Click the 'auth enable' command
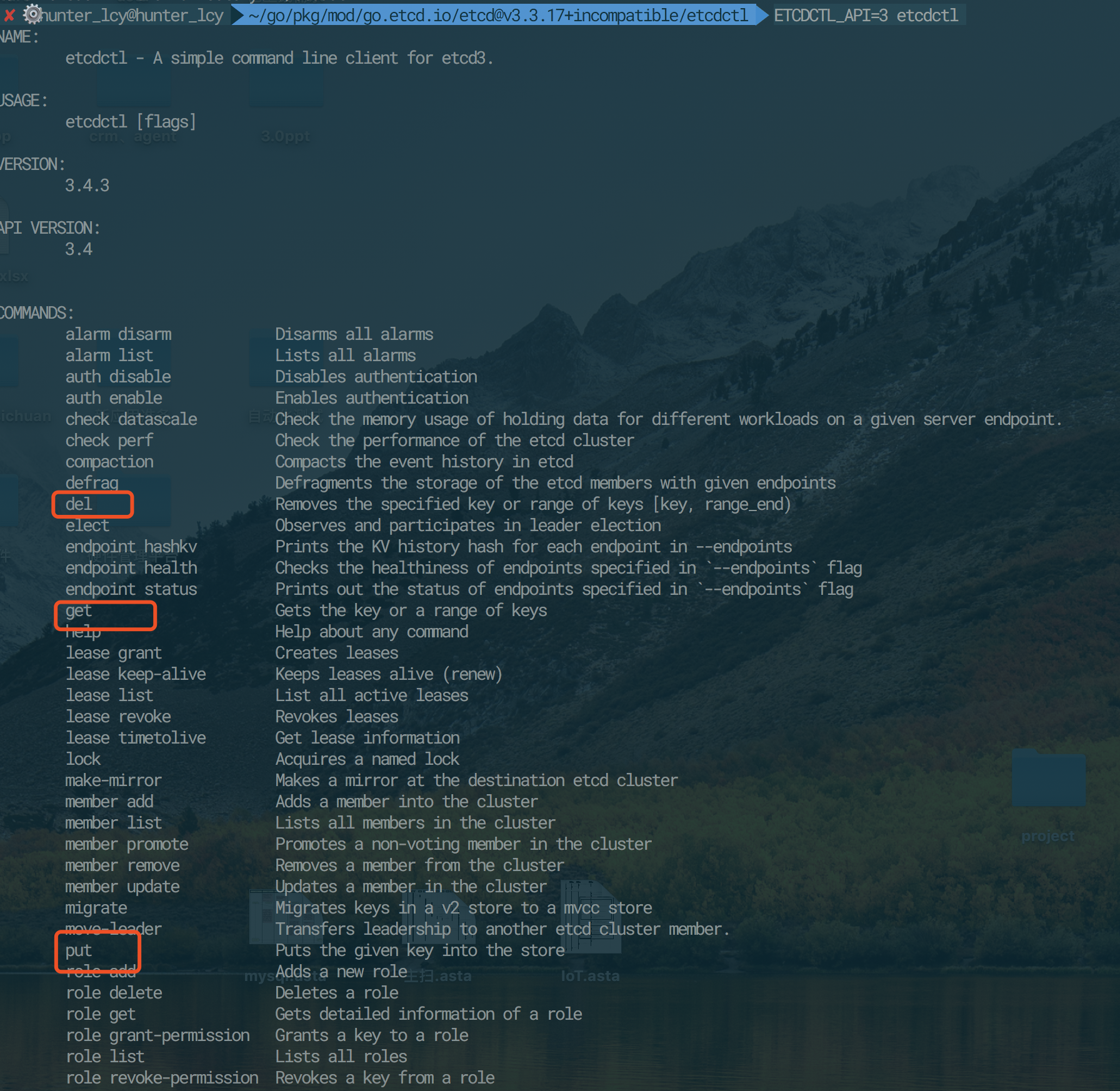The width and height of the screenshot is (1120, 1091). 114,398
